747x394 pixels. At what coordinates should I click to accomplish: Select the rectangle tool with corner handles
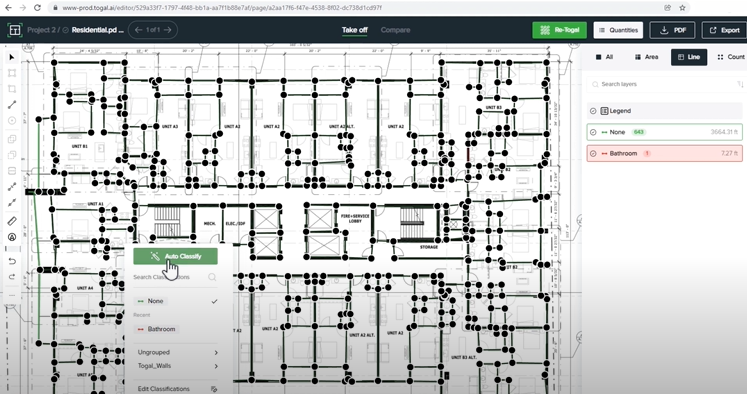point(12,73)
